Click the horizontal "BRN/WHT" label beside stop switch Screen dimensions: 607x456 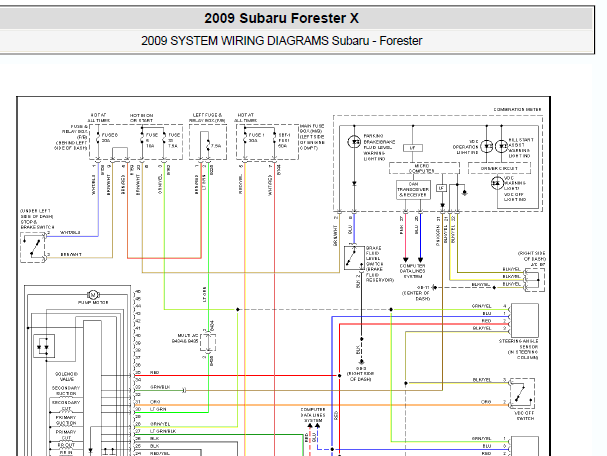(71, 255)
